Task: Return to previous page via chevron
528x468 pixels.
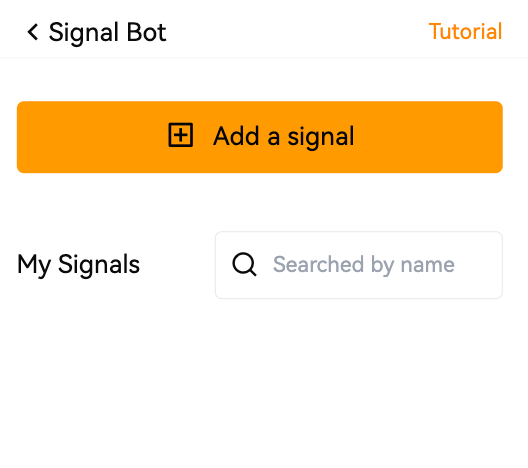Action: point(33,32)
